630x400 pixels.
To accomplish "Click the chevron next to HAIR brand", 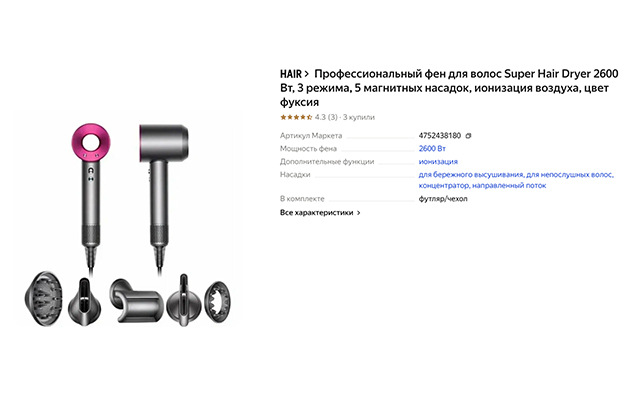I will 307,74.
